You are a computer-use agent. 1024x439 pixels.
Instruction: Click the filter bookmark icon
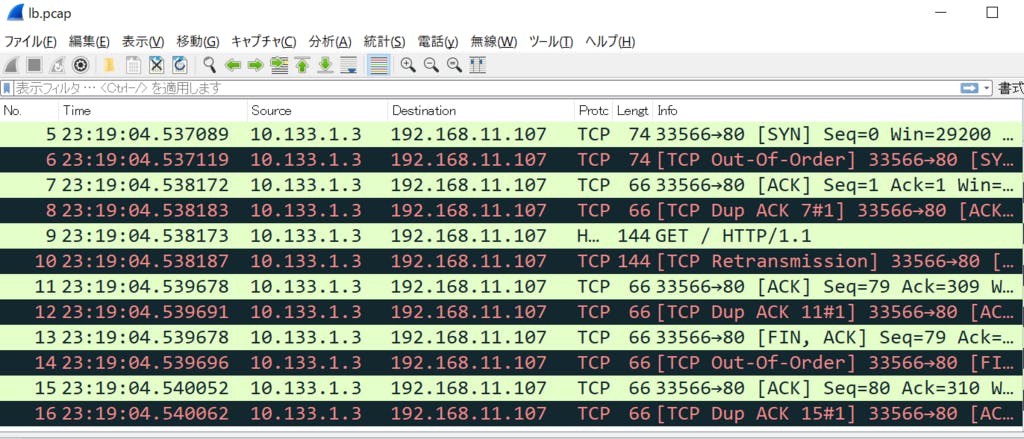coord(7,88)
